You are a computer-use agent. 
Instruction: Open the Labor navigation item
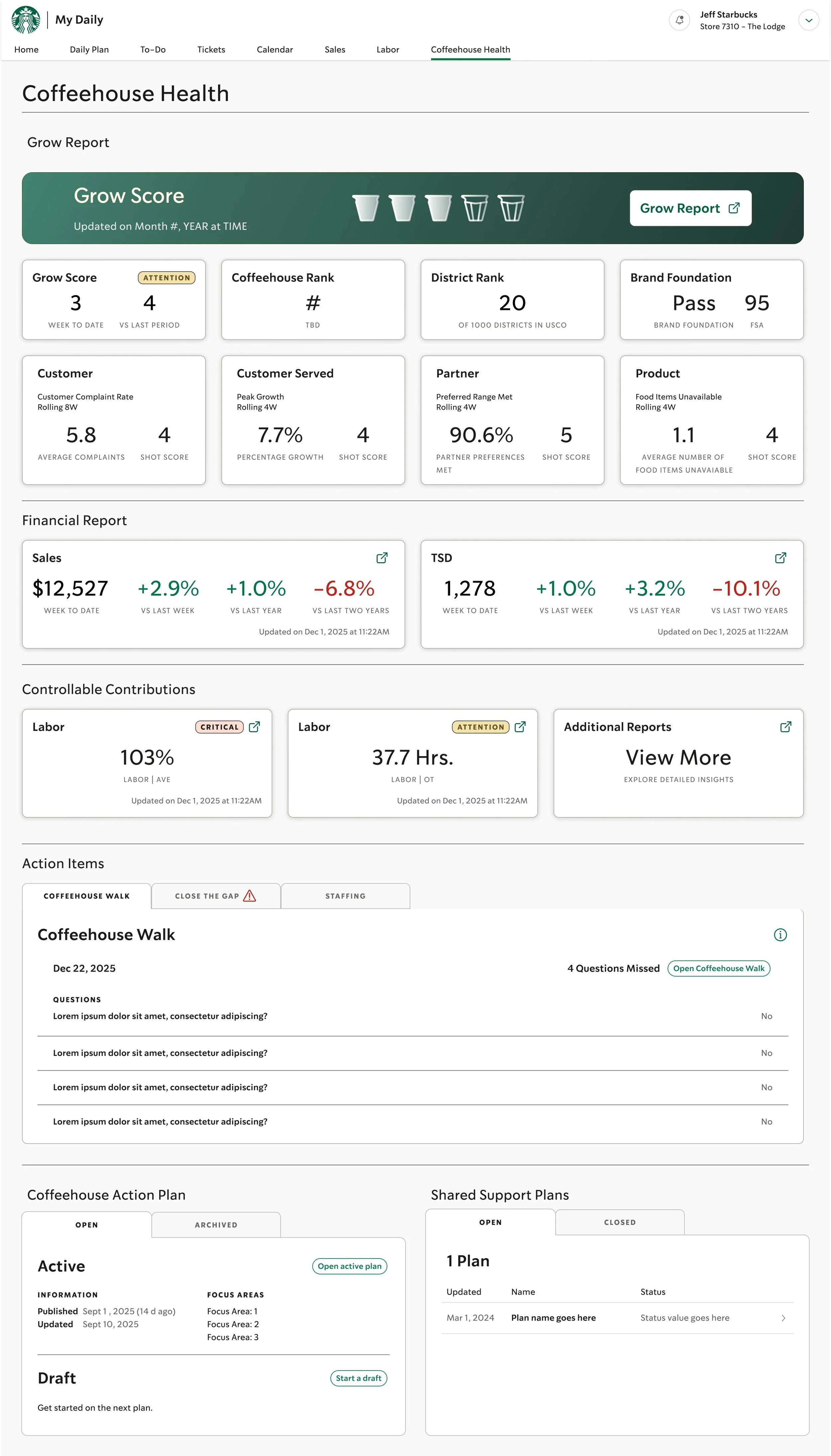point(388,50)
